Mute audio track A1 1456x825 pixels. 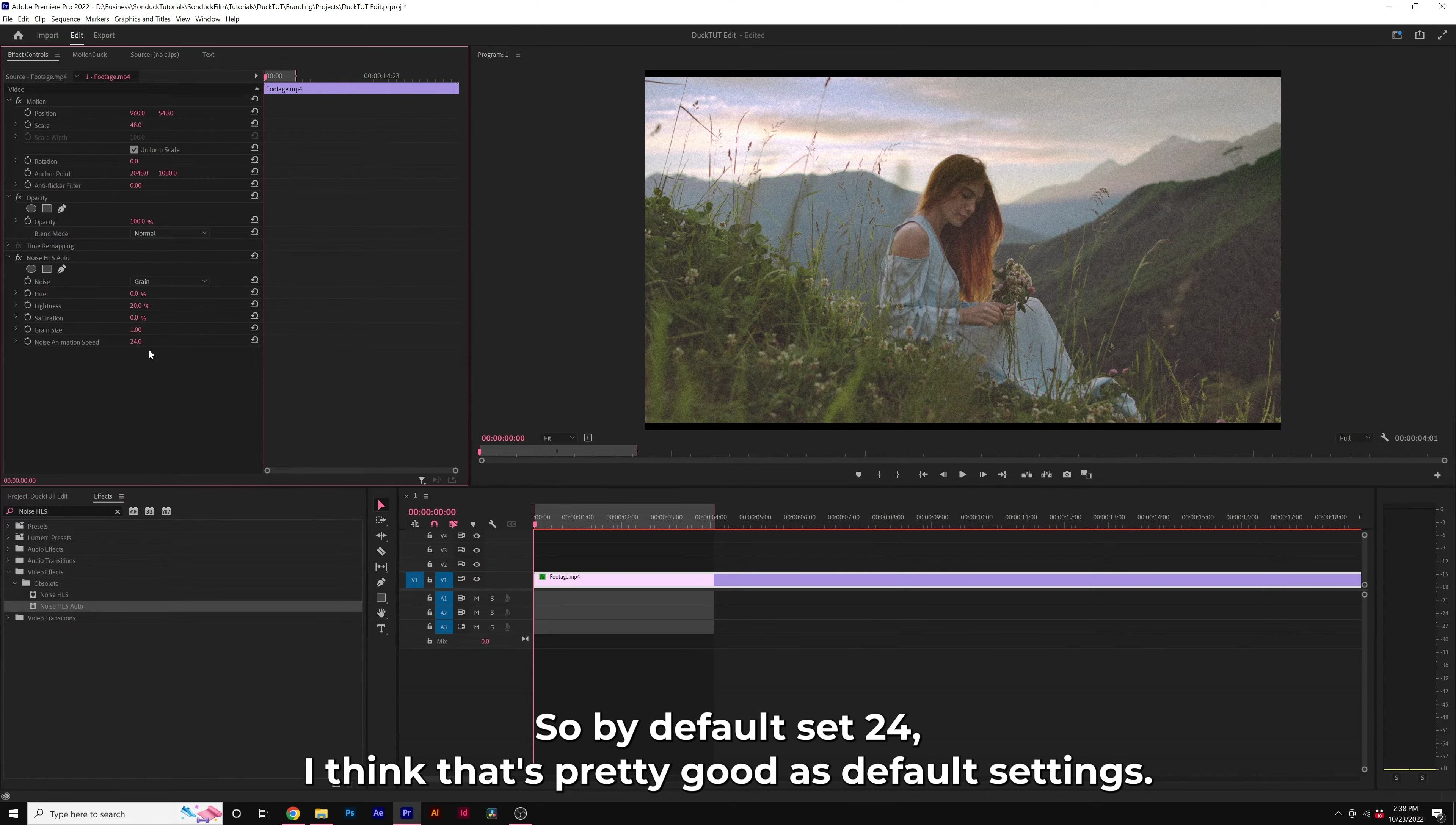coord(477,598)
